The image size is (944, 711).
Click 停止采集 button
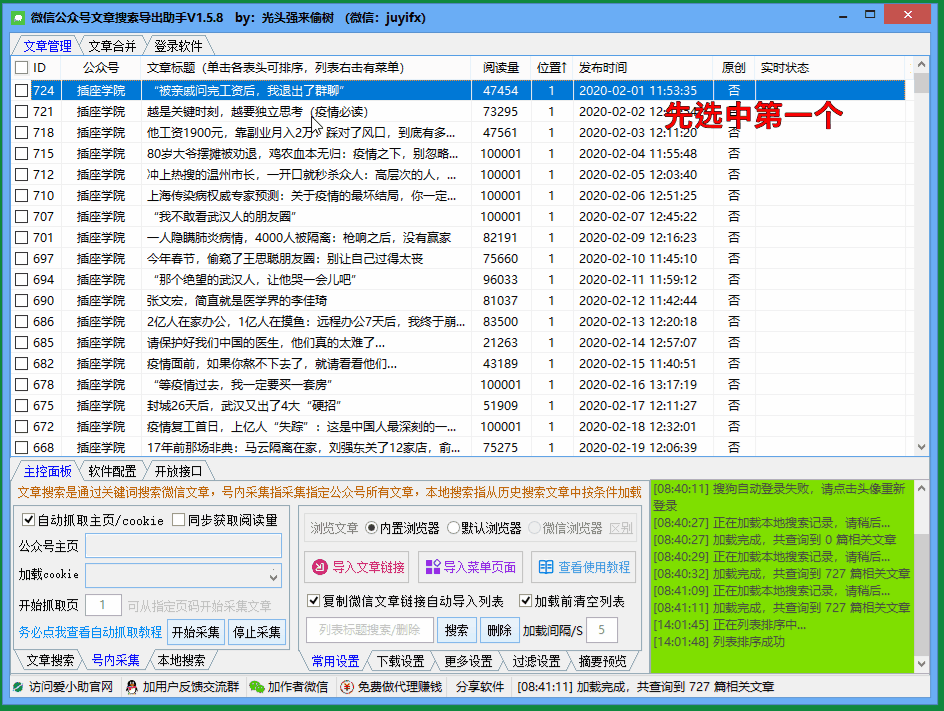point(256,632)
